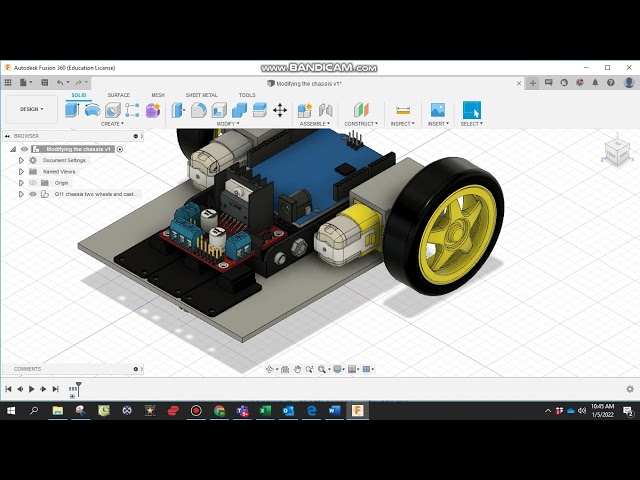Expand the Document Settings node
640x480 pixels.
click(21, 160)
